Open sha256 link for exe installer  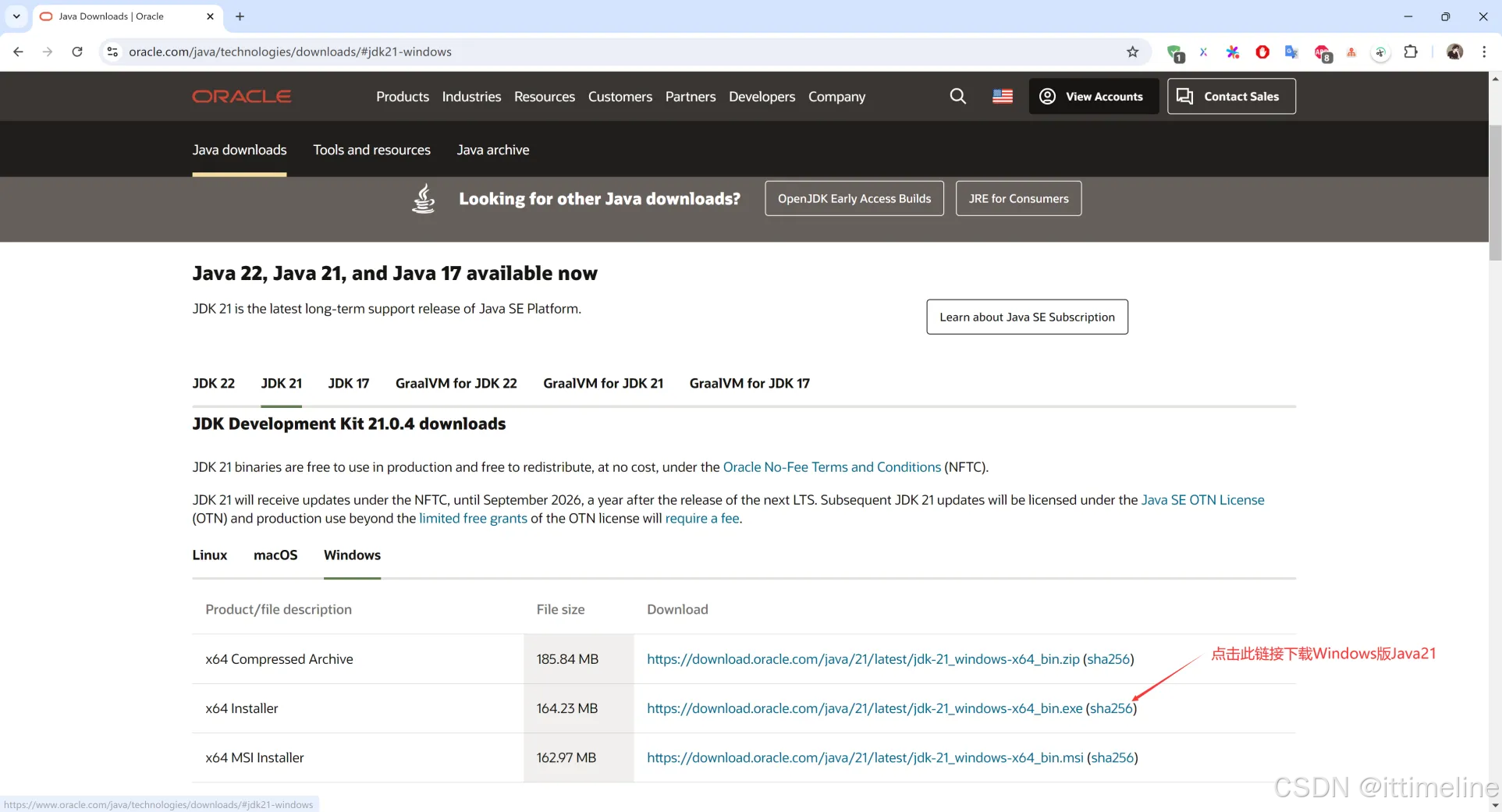pos(1111,708)
